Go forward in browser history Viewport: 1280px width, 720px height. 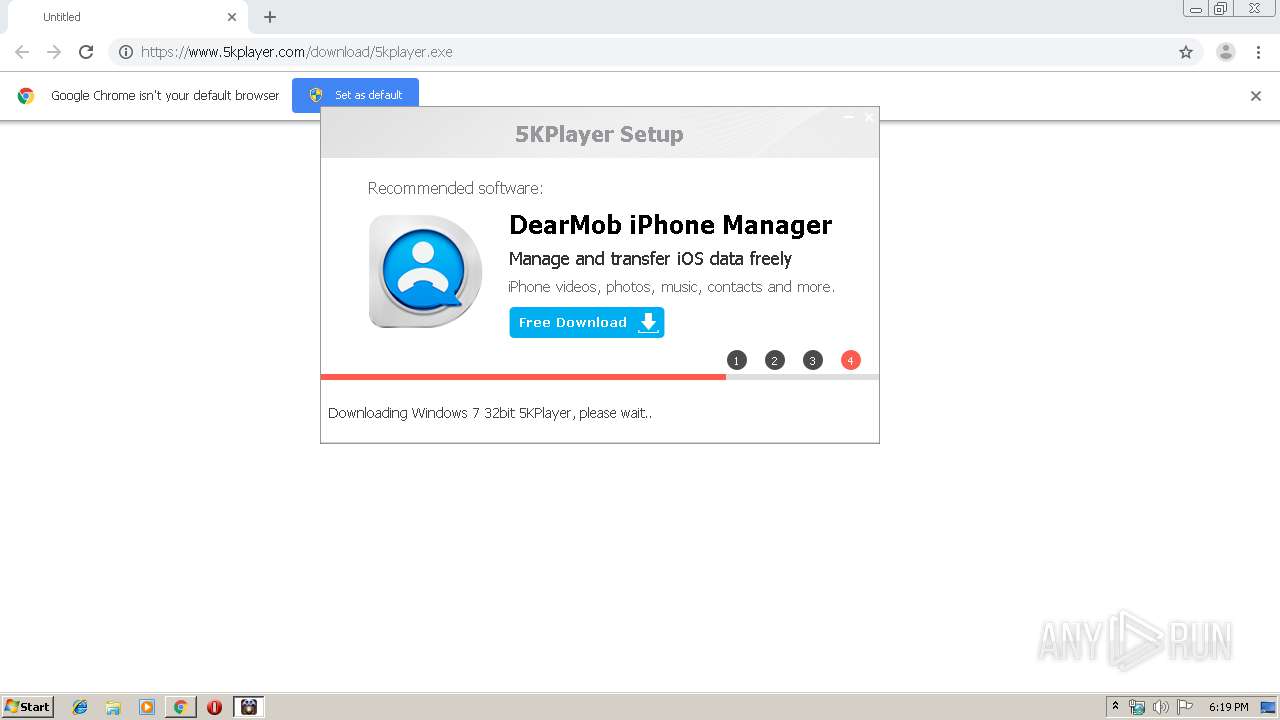[x=54, y=52]
